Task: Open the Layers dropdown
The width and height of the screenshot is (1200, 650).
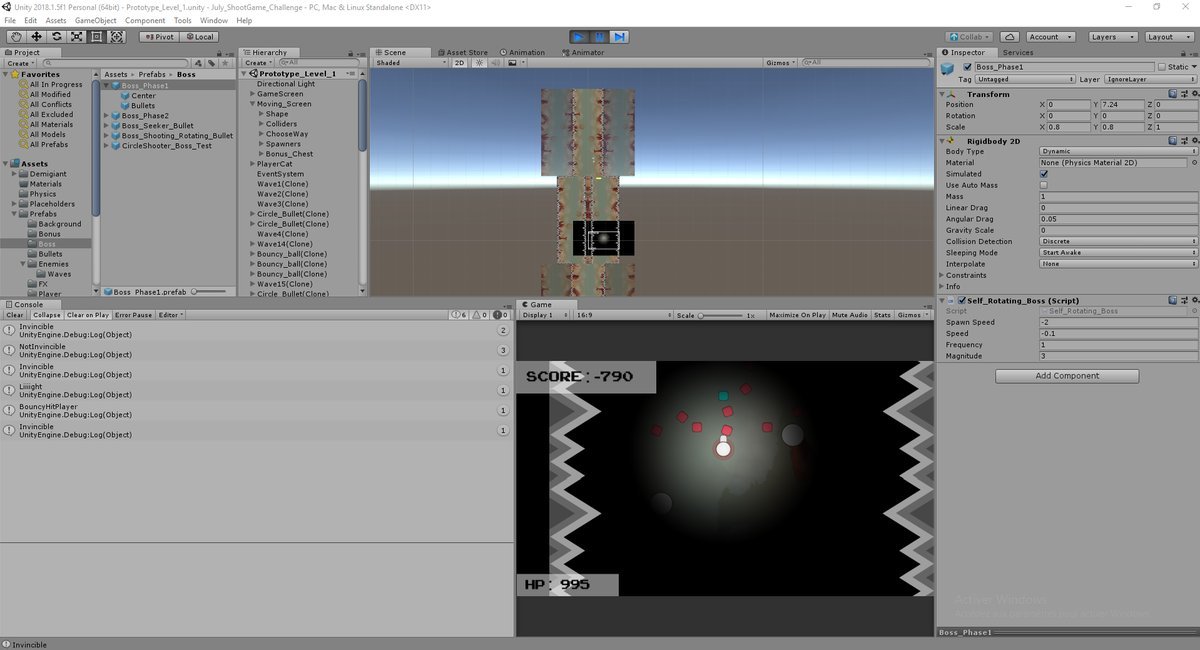Action: [1110, 37]
